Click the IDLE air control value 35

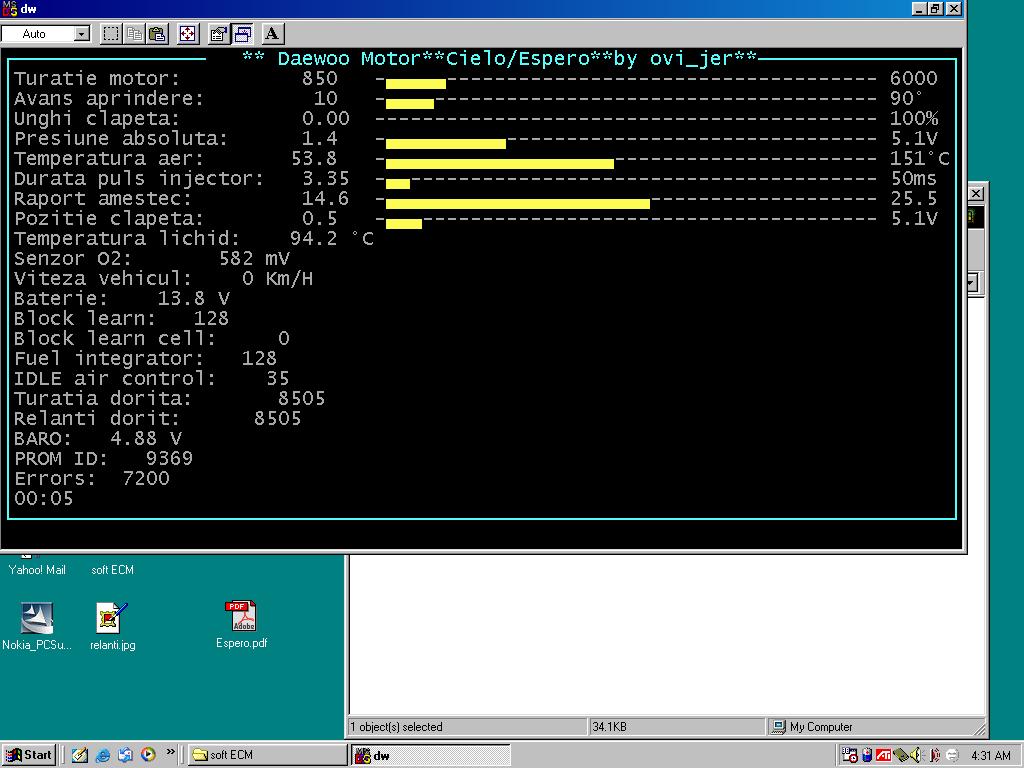point(278,378)
